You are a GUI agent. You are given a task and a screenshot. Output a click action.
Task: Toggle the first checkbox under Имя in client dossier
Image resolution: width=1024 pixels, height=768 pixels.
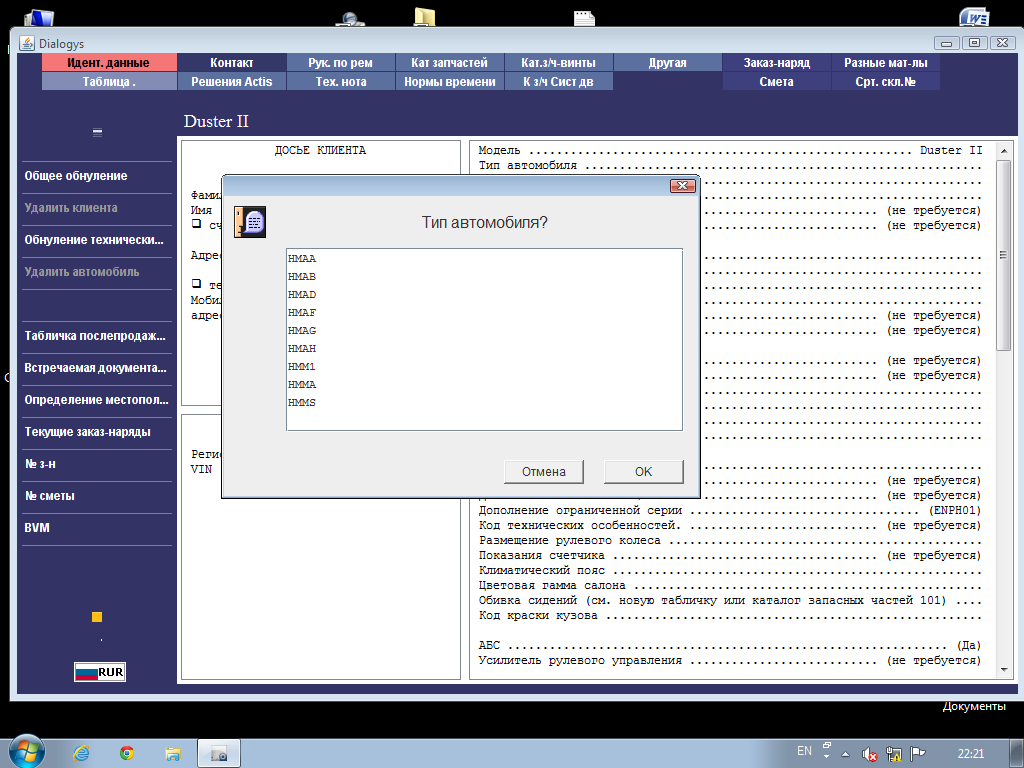coord(197,223)
